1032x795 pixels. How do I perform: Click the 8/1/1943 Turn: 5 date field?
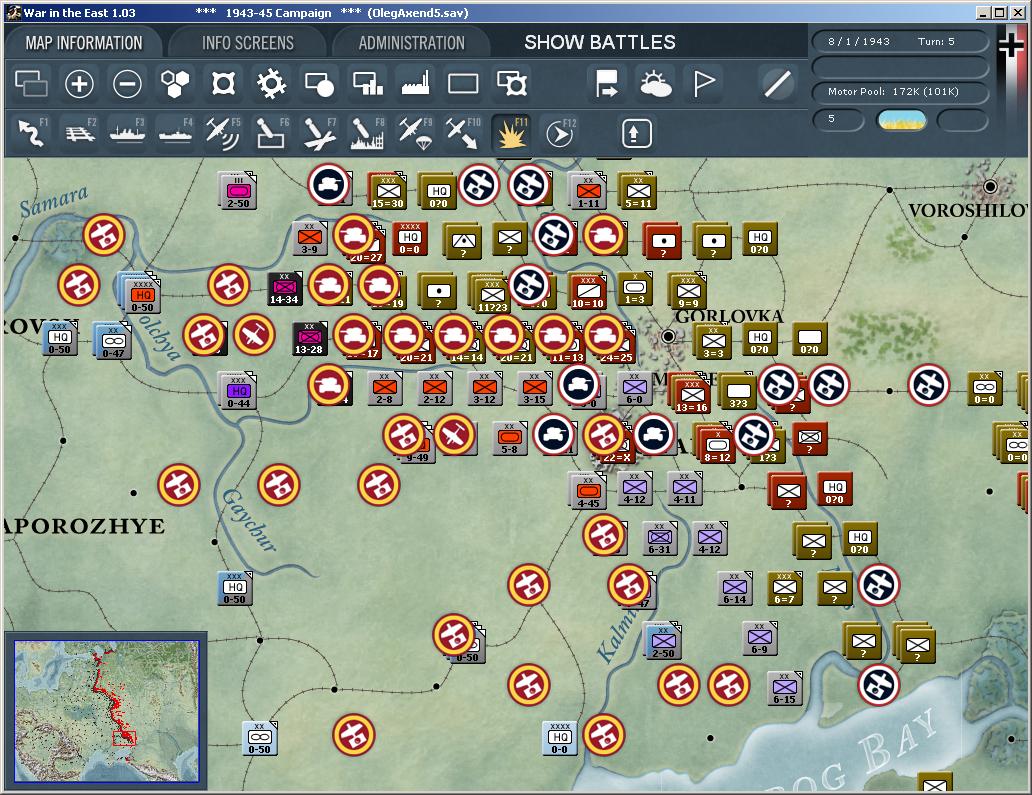[900, 41]
